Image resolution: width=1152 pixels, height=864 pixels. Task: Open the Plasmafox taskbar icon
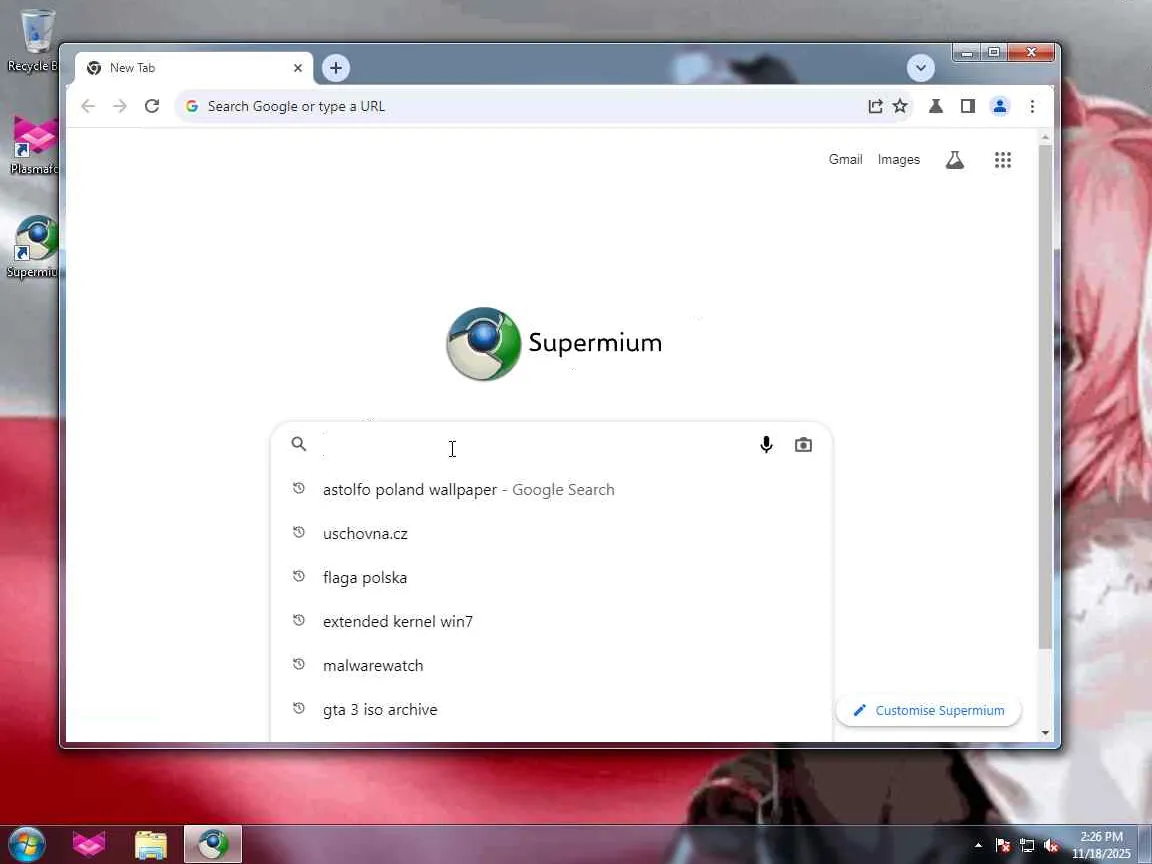point(89,844)
